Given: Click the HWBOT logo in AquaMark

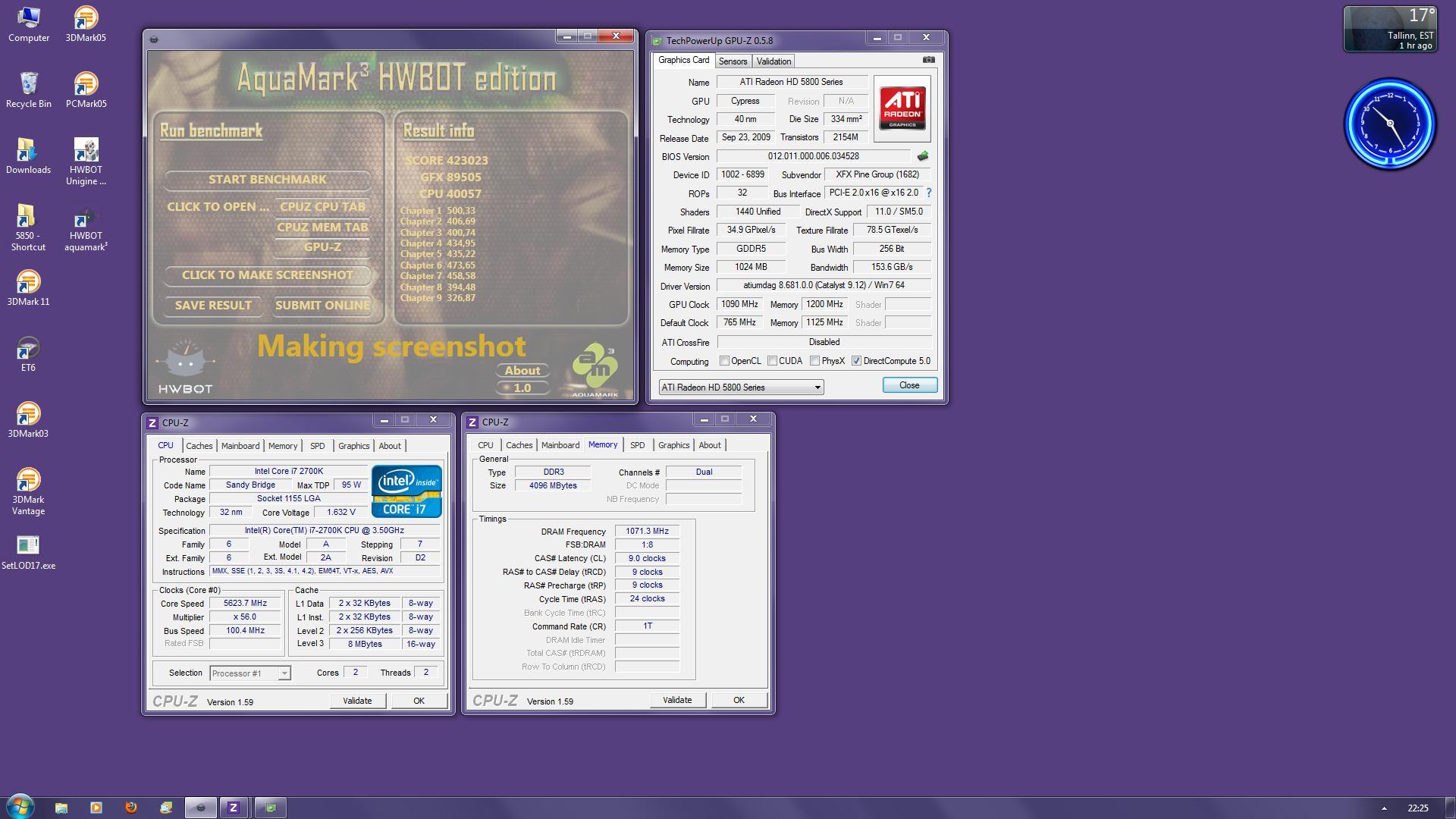Looking at the screenshot, I should point(185,368).
